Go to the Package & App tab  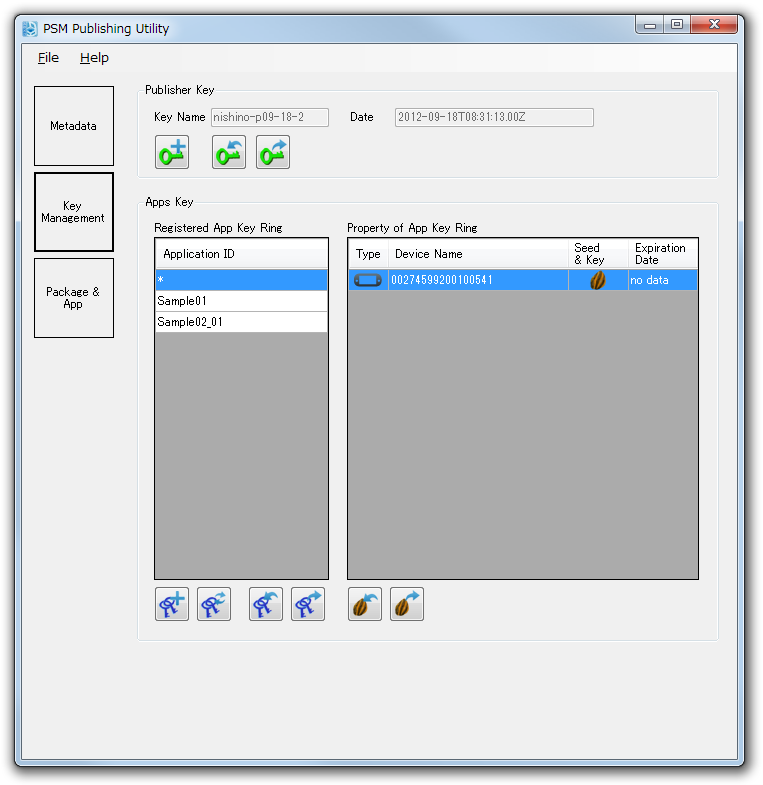(x=74, y=298)
